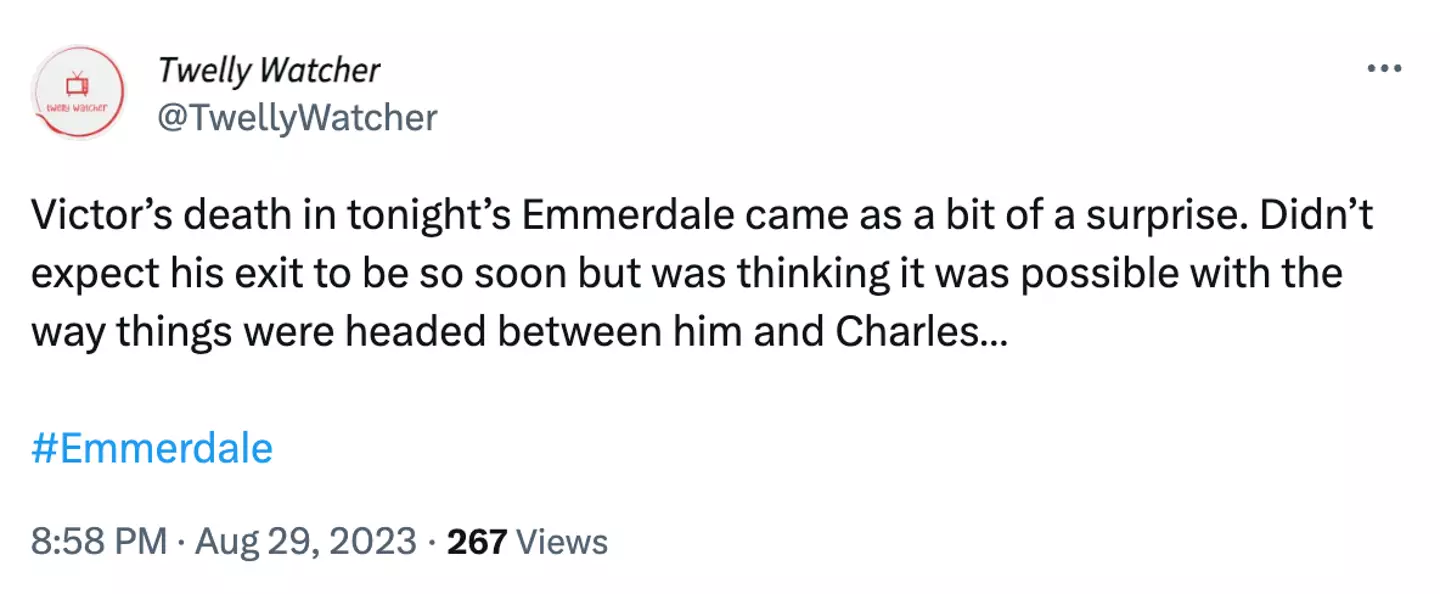Click the Aug 29, 2023 date
1440x594 pixels.
(x=305, y=542)
